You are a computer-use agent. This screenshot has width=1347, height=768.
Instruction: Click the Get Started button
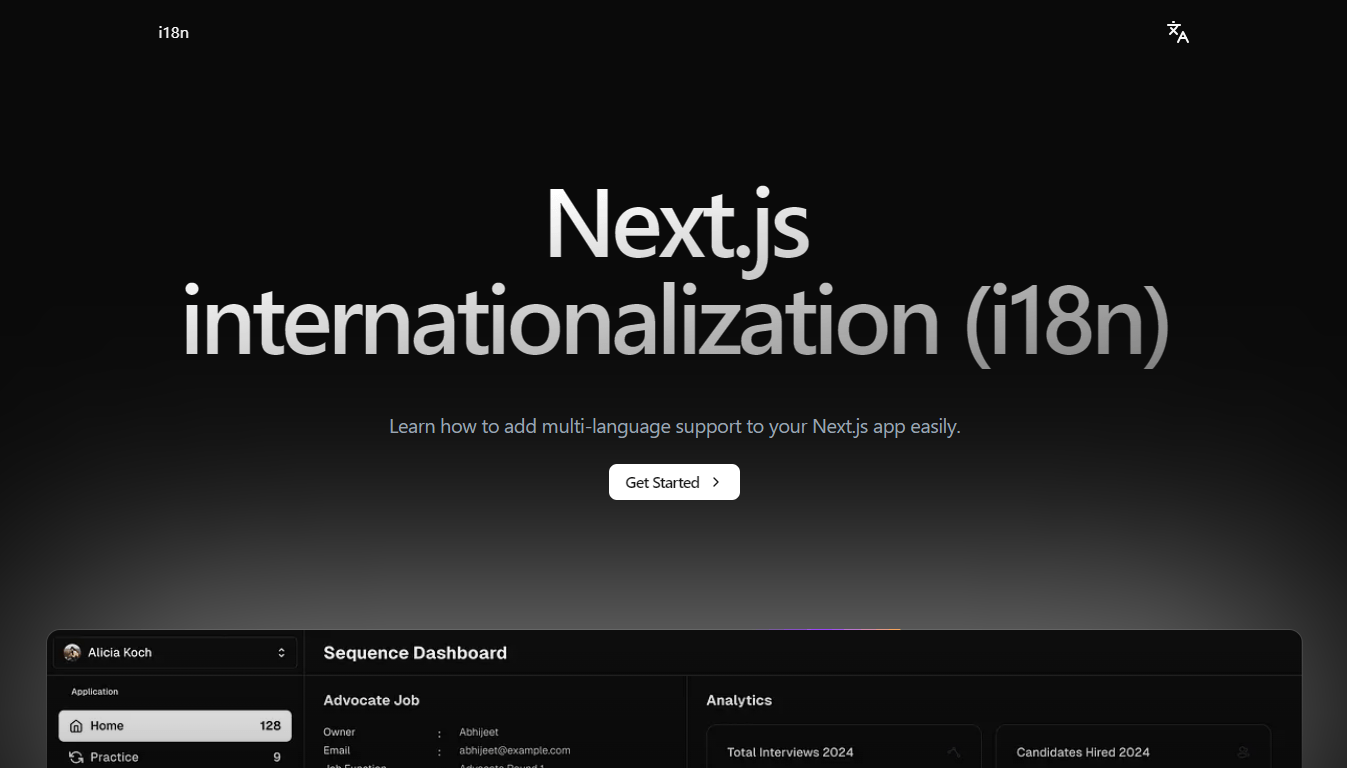coord(674,482)
